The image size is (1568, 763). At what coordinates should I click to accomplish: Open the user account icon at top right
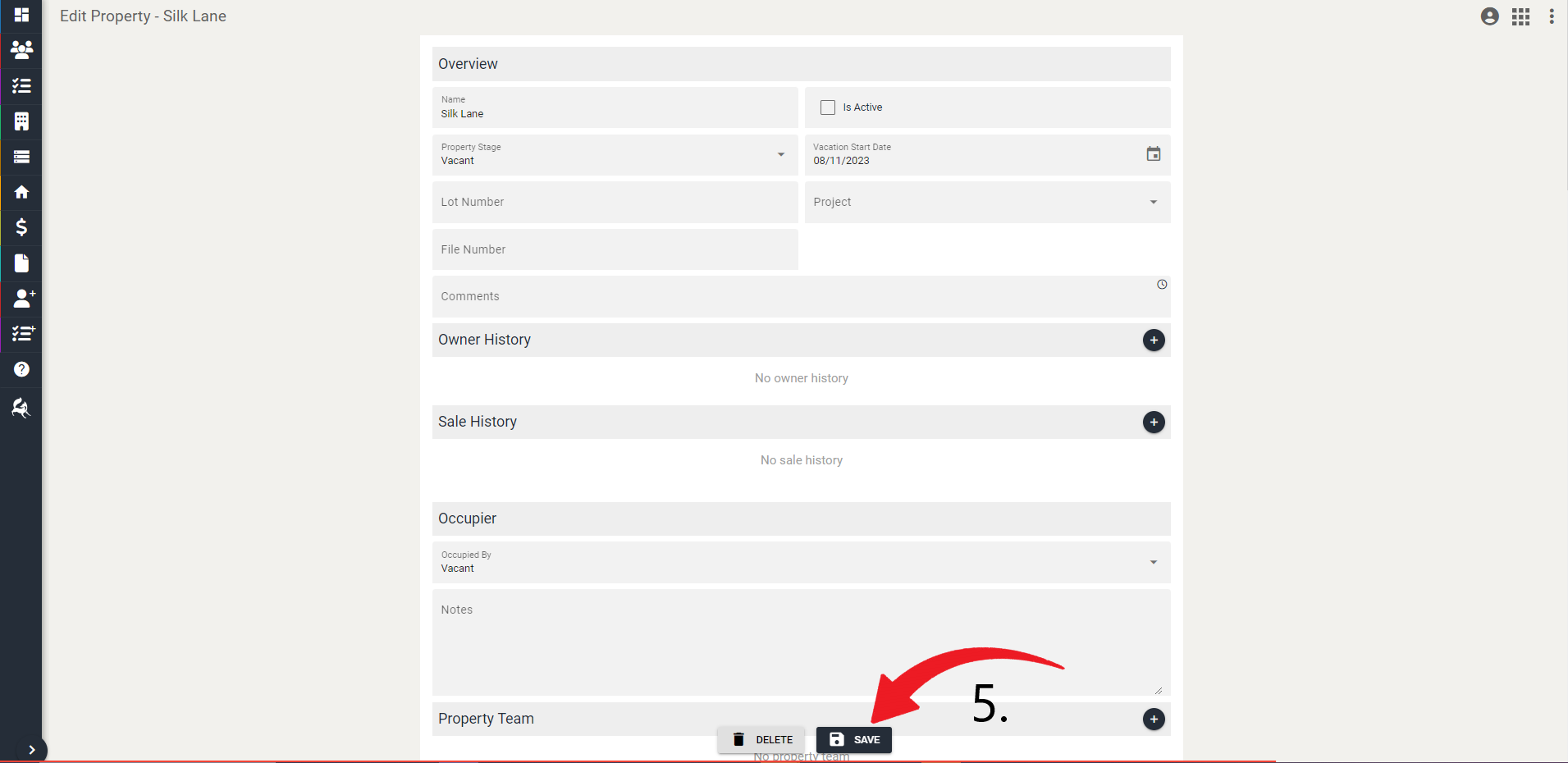tap(1488, 16)
